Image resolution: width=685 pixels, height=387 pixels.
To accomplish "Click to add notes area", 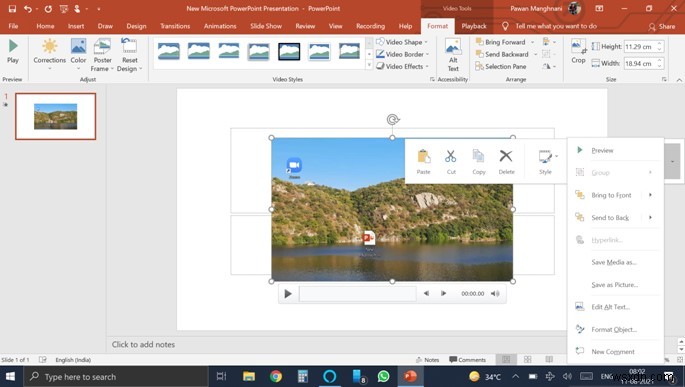I will point(143,345).
